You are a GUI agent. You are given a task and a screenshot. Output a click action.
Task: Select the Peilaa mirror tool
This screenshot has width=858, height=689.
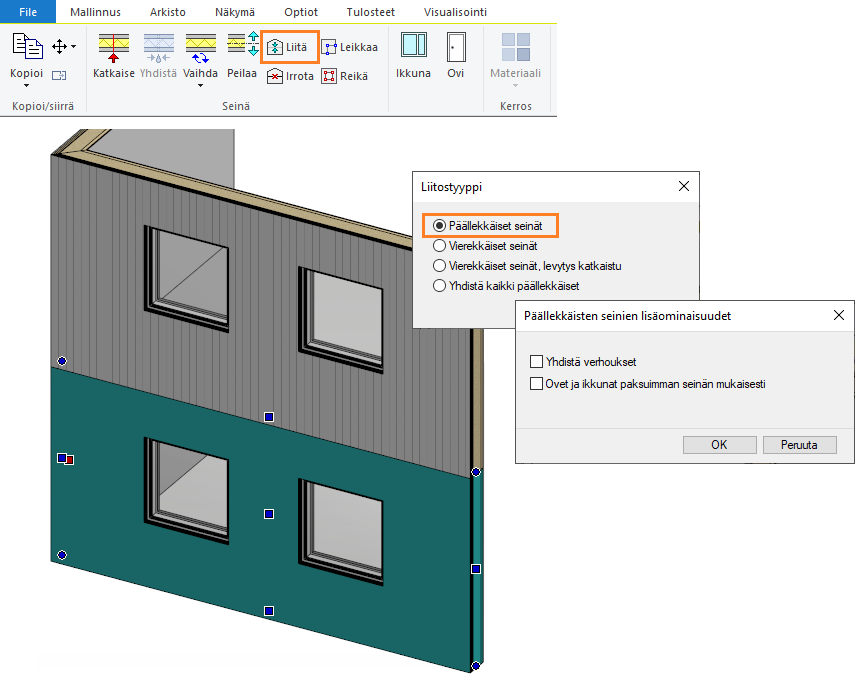coord(242,54)
